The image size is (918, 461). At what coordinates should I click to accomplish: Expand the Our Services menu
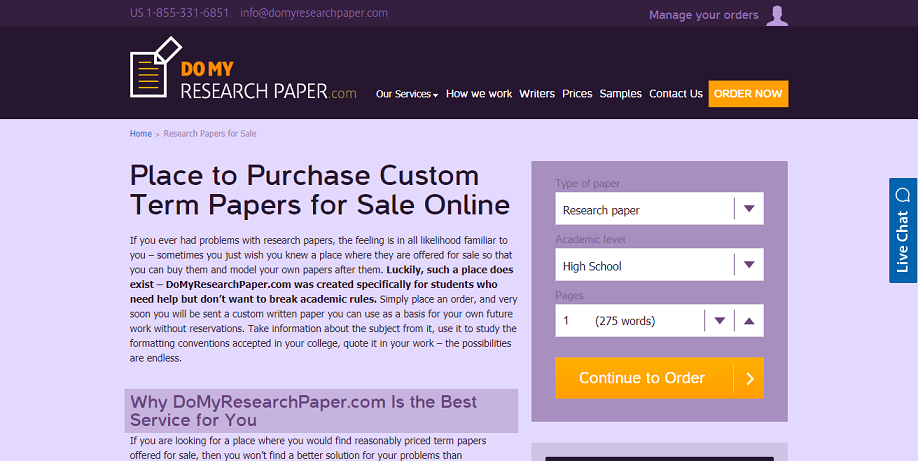(406, 94)
